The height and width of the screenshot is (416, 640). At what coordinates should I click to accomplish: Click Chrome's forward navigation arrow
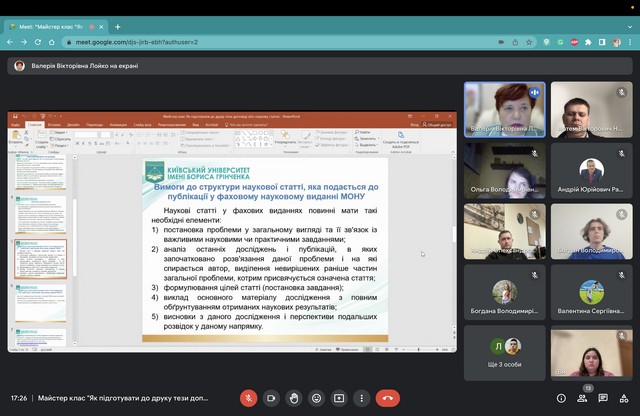[x=24, y=42]
